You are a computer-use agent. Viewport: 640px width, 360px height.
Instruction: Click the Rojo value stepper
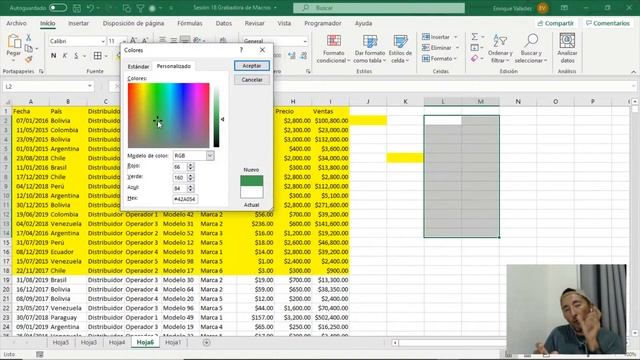coord(190,167)
